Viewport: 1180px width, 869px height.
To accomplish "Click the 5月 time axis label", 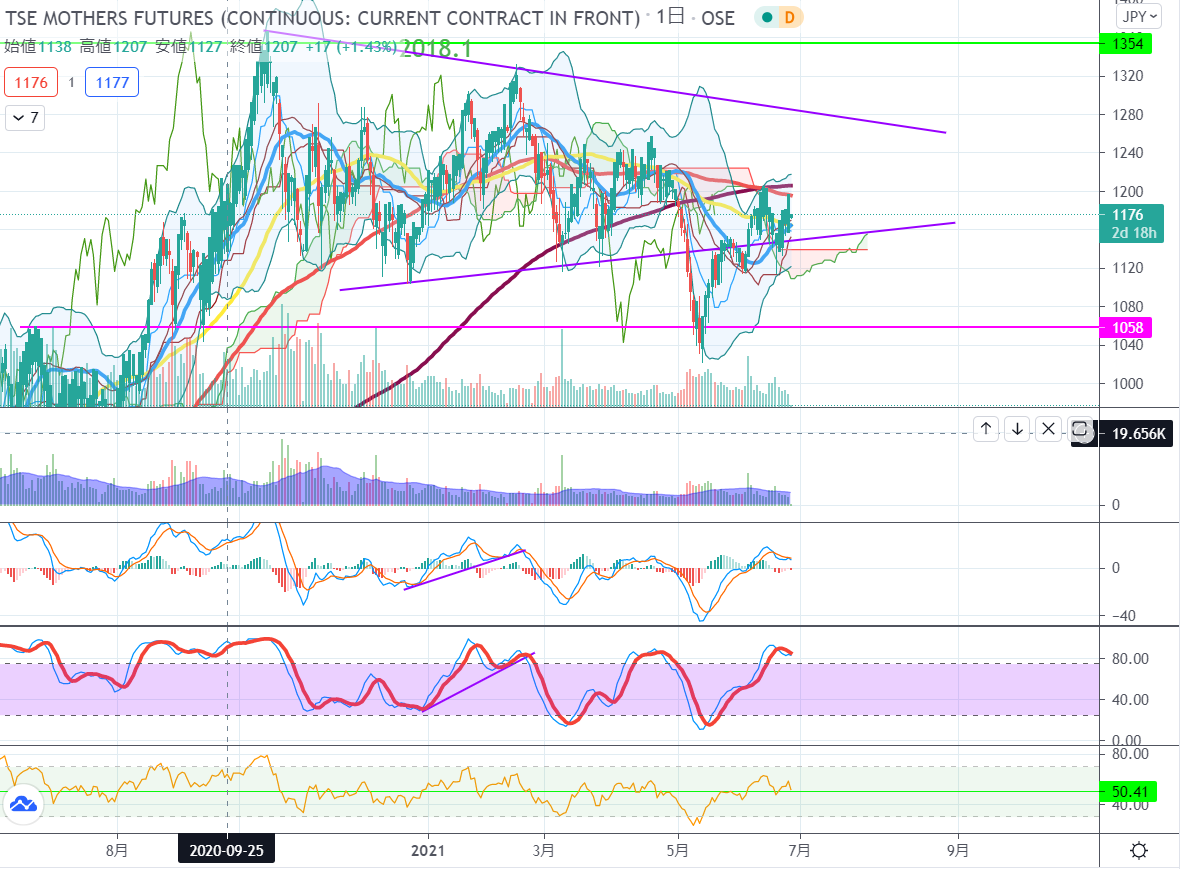I will tap(677, 850).
